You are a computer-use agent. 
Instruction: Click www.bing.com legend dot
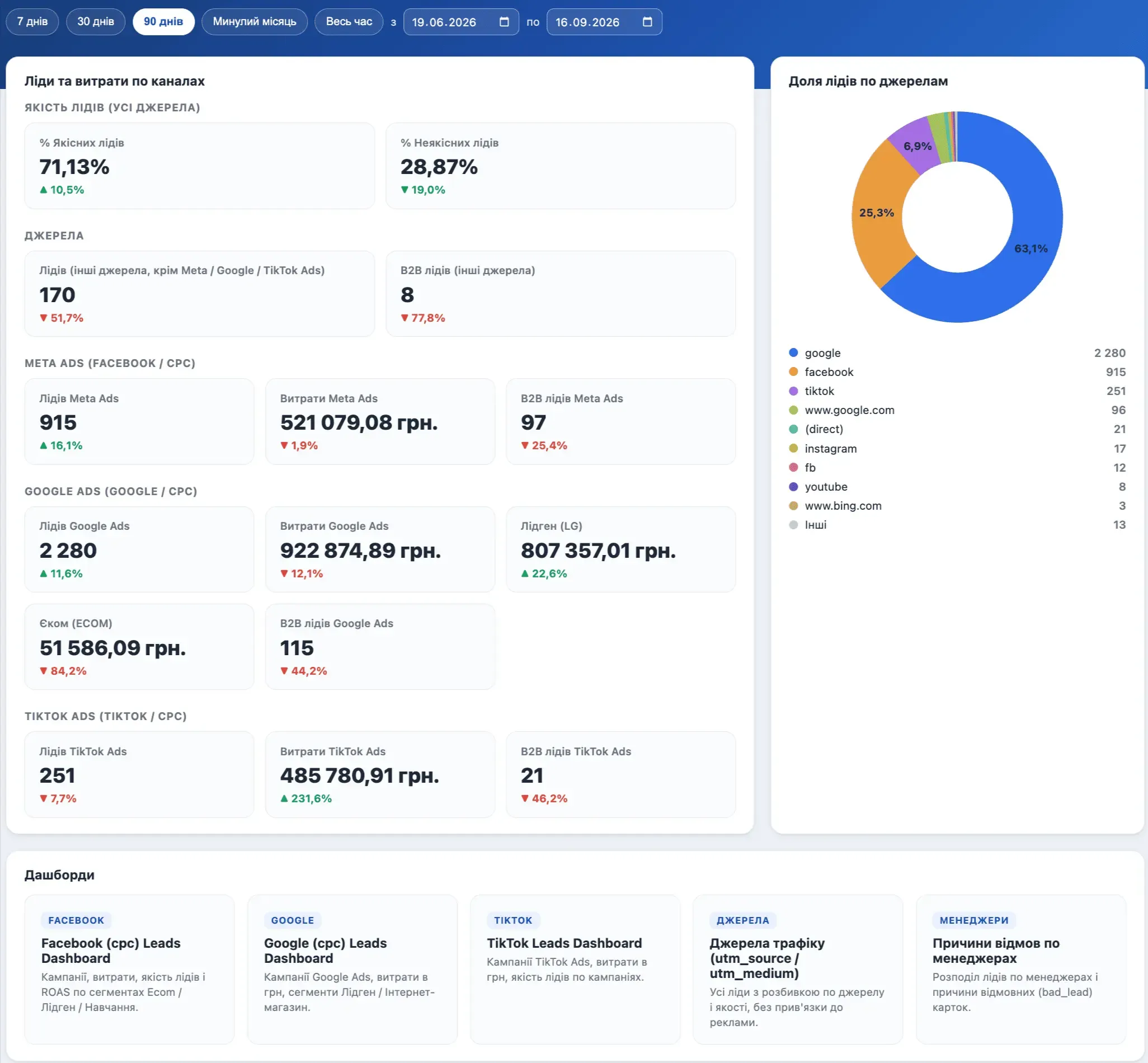click(793, 506)
